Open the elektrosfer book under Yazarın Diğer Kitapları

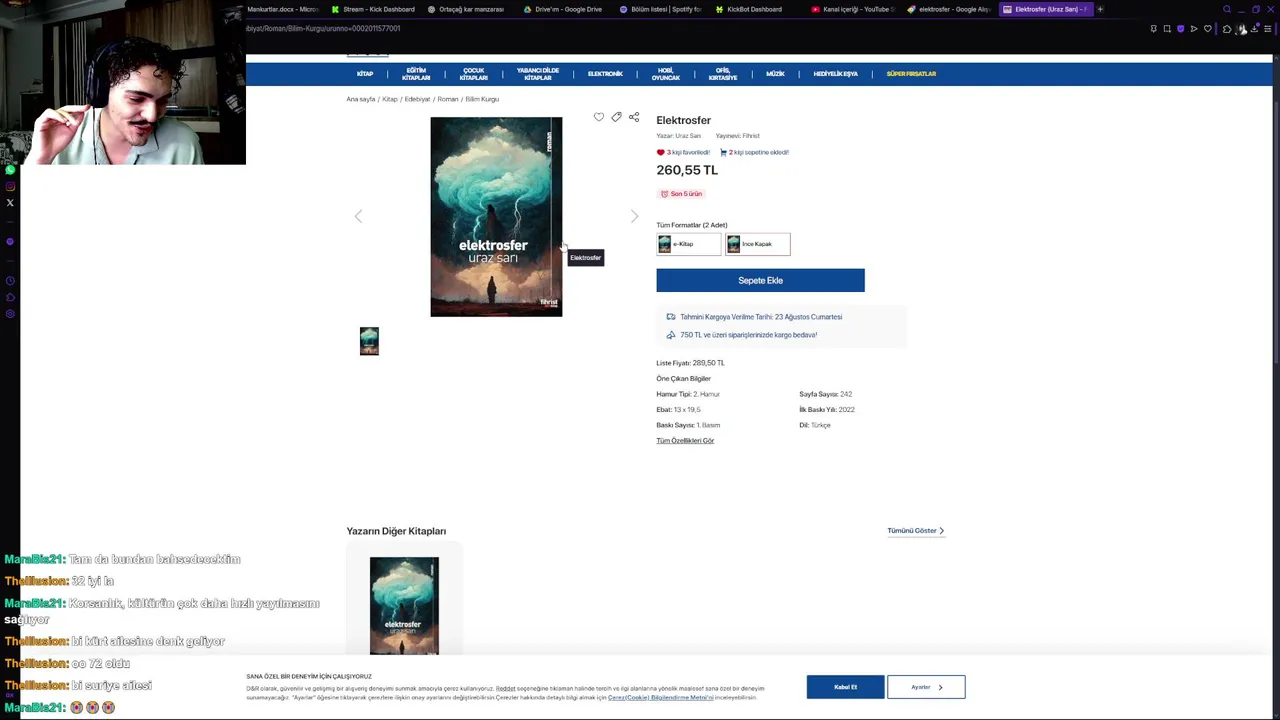[404, 606]
